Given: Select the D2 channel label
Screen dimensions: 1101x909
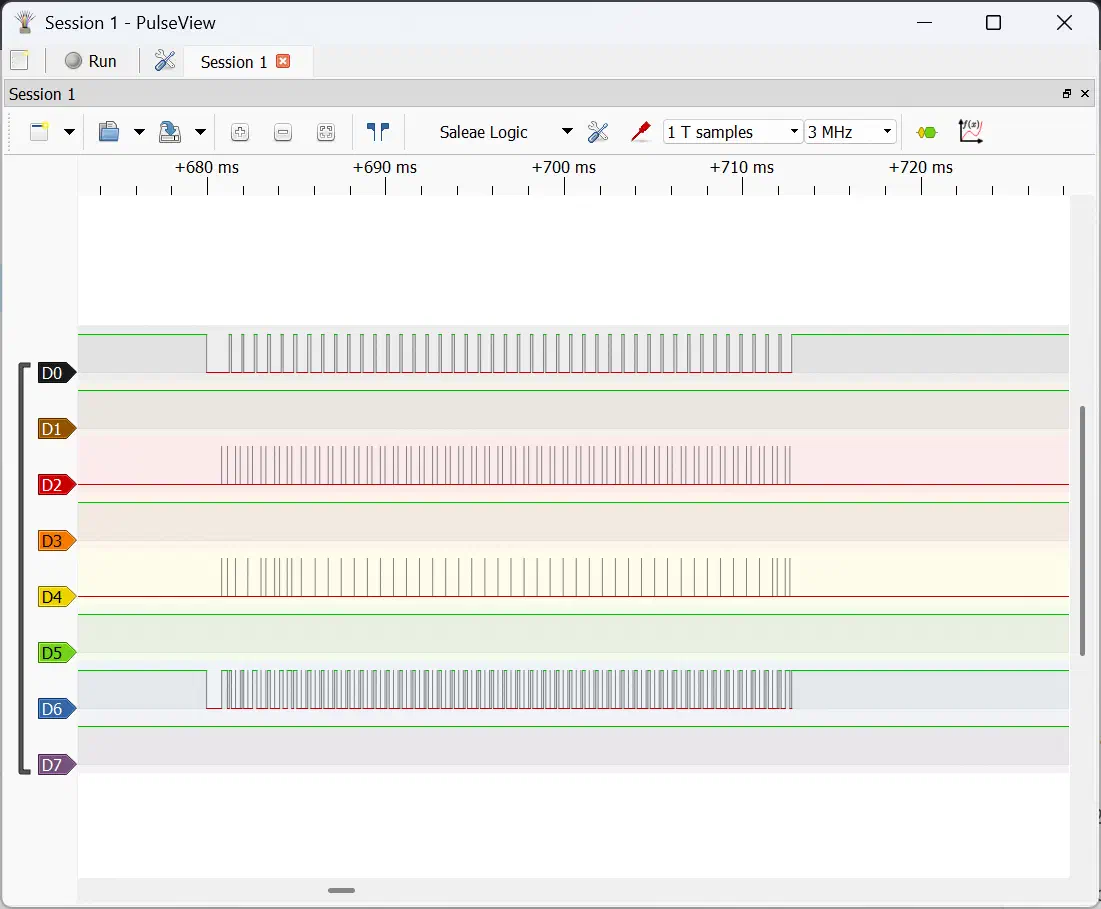Looking at the screenshot, I should click(x=56, y=485).
